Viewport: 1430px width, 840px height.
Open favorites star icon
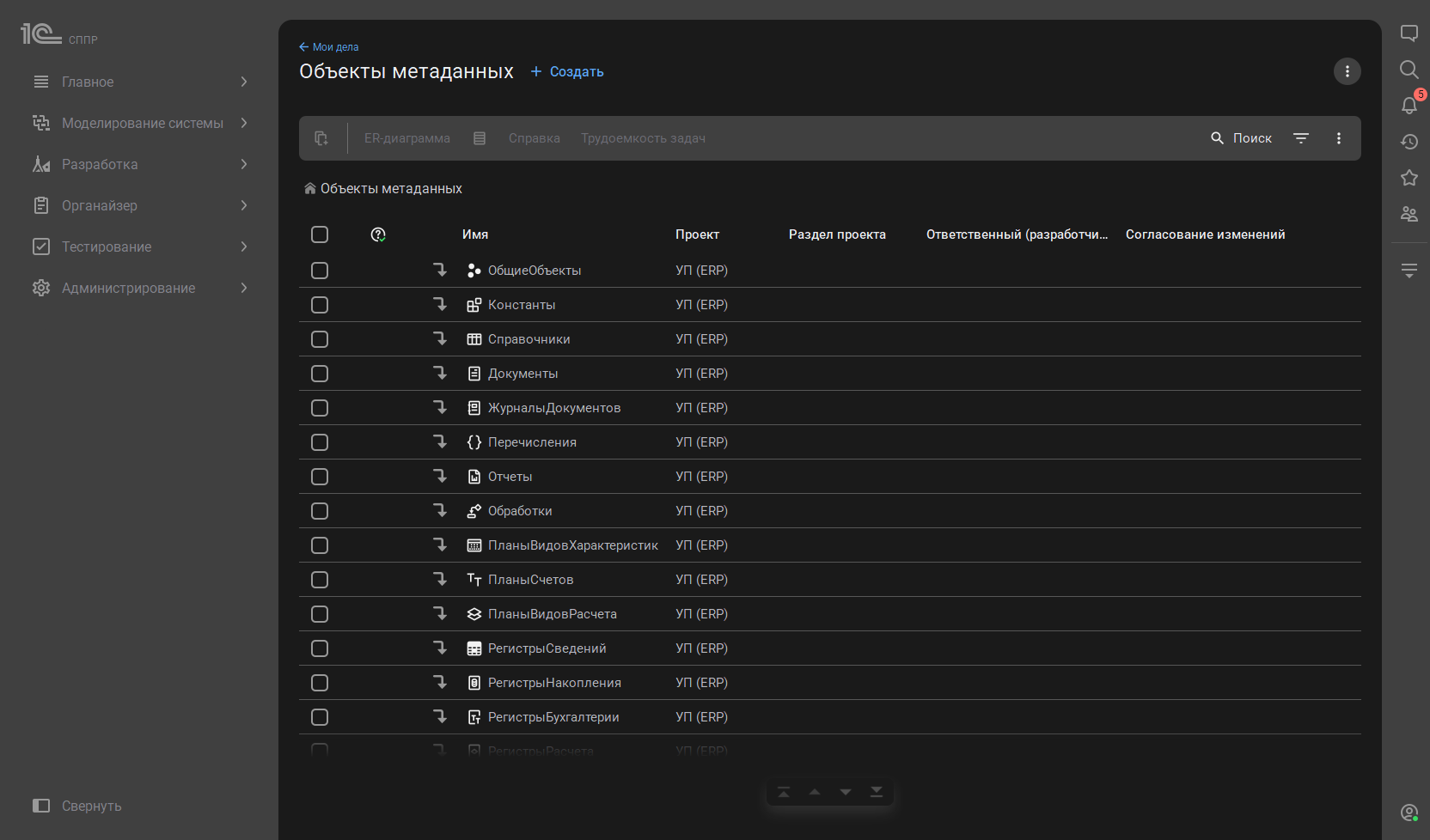tap(1409, 178)
